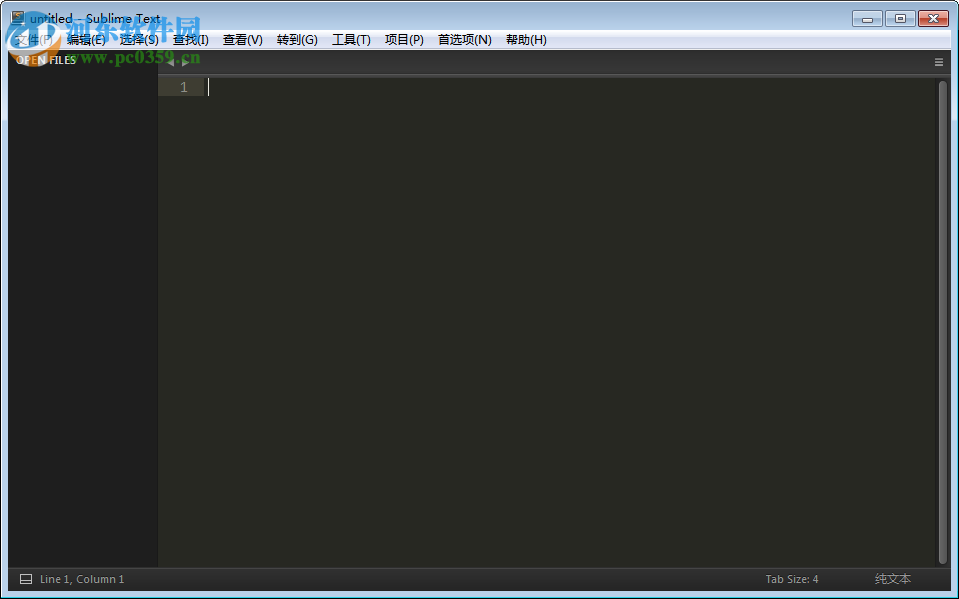Open the 查看(V) menu

pos(241,40)
